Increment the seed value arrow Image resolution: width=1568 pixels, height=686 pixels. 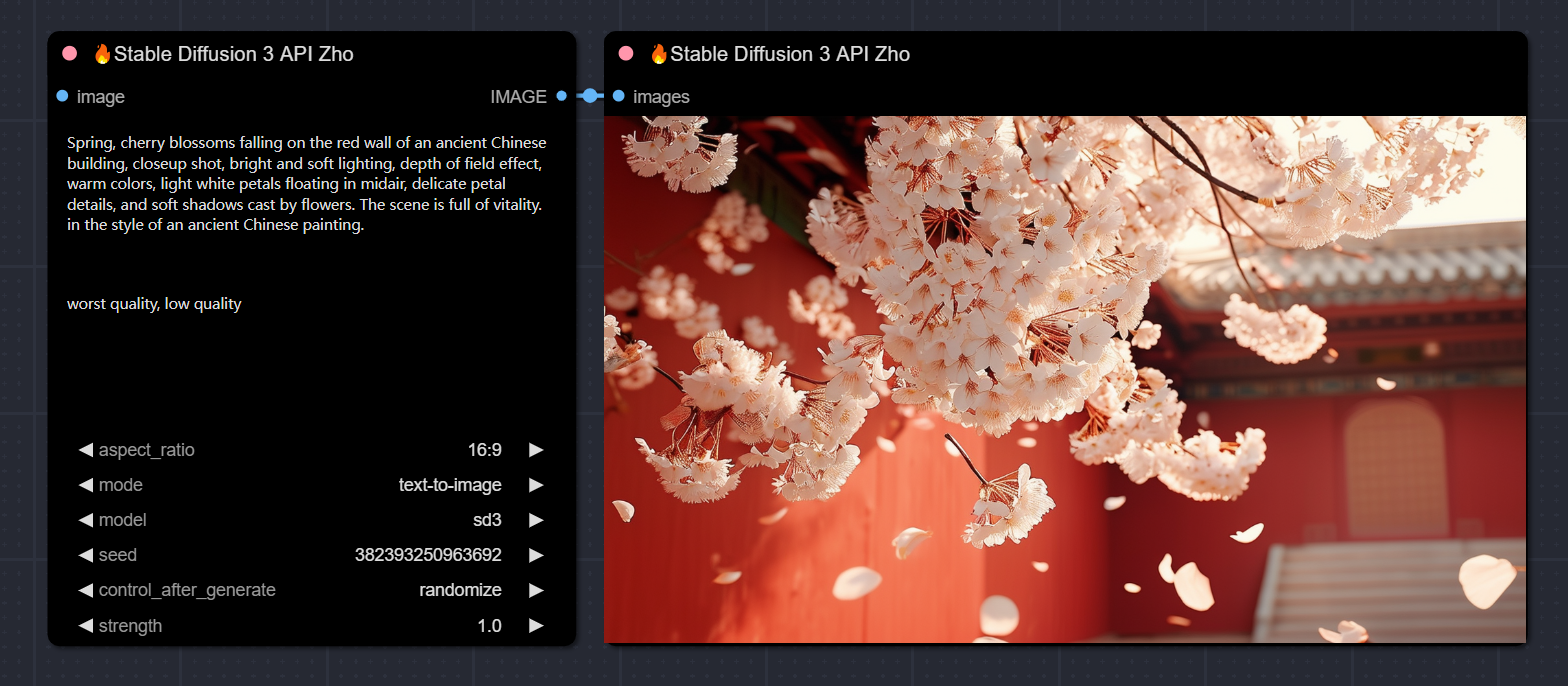[536, 555]
